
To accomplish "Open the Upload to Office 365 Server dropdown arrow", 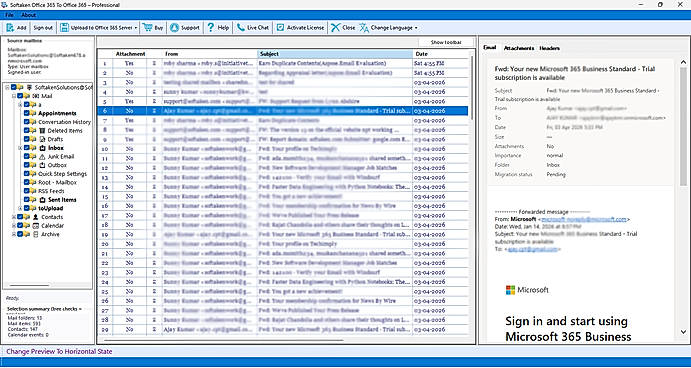I will tap(136, 28).
